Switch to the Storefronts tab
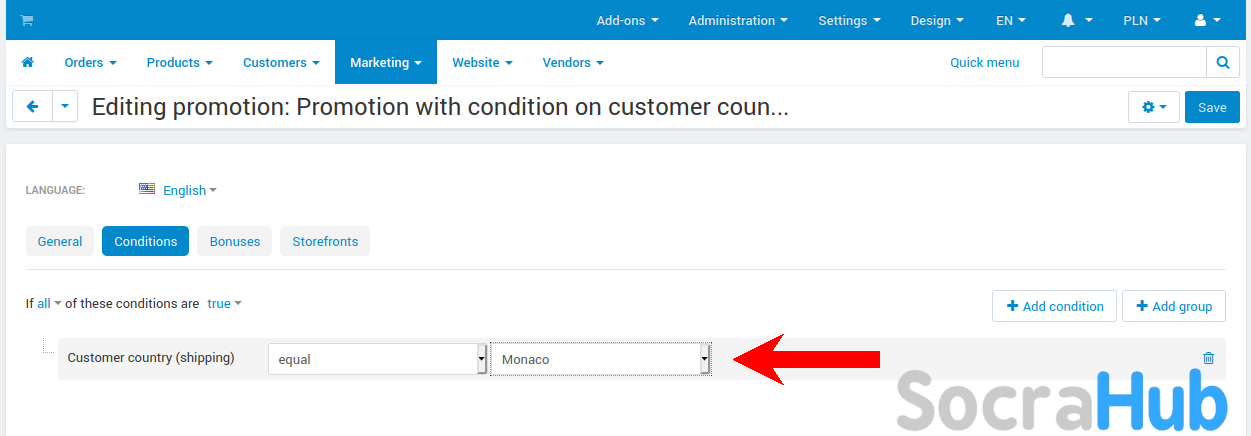1251x436 pixels. pos(325,241)
